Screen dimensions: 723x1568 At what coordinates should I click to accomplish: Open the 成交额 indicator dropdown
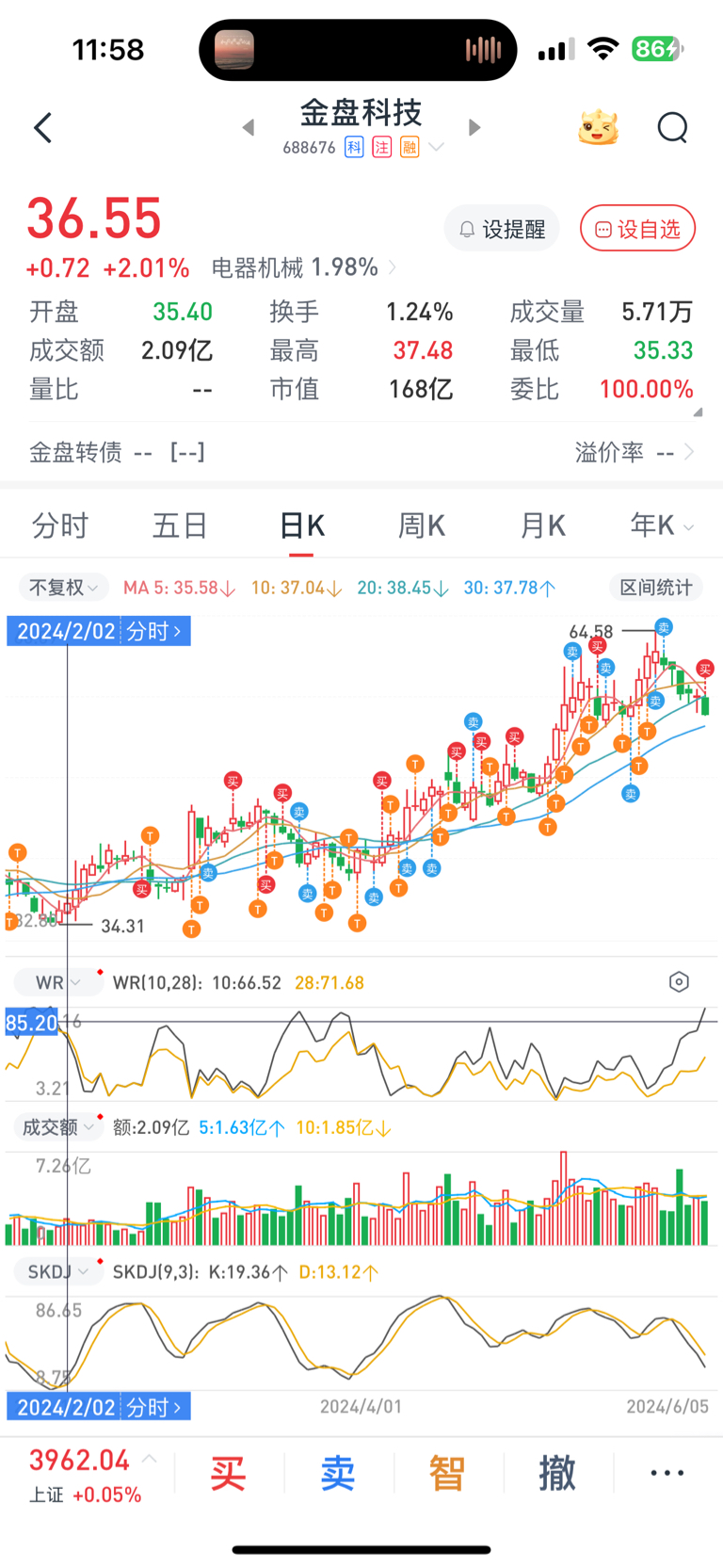58,1127
